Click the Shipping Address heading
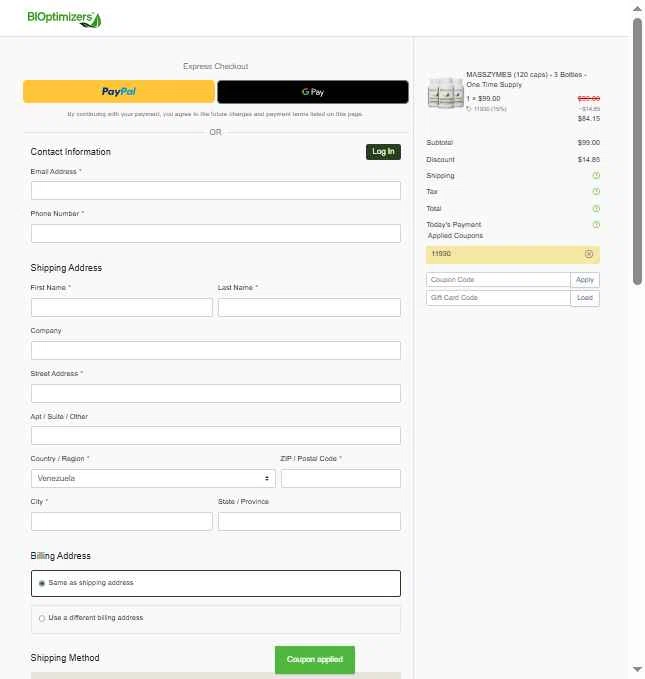 [x=66, y=268]
